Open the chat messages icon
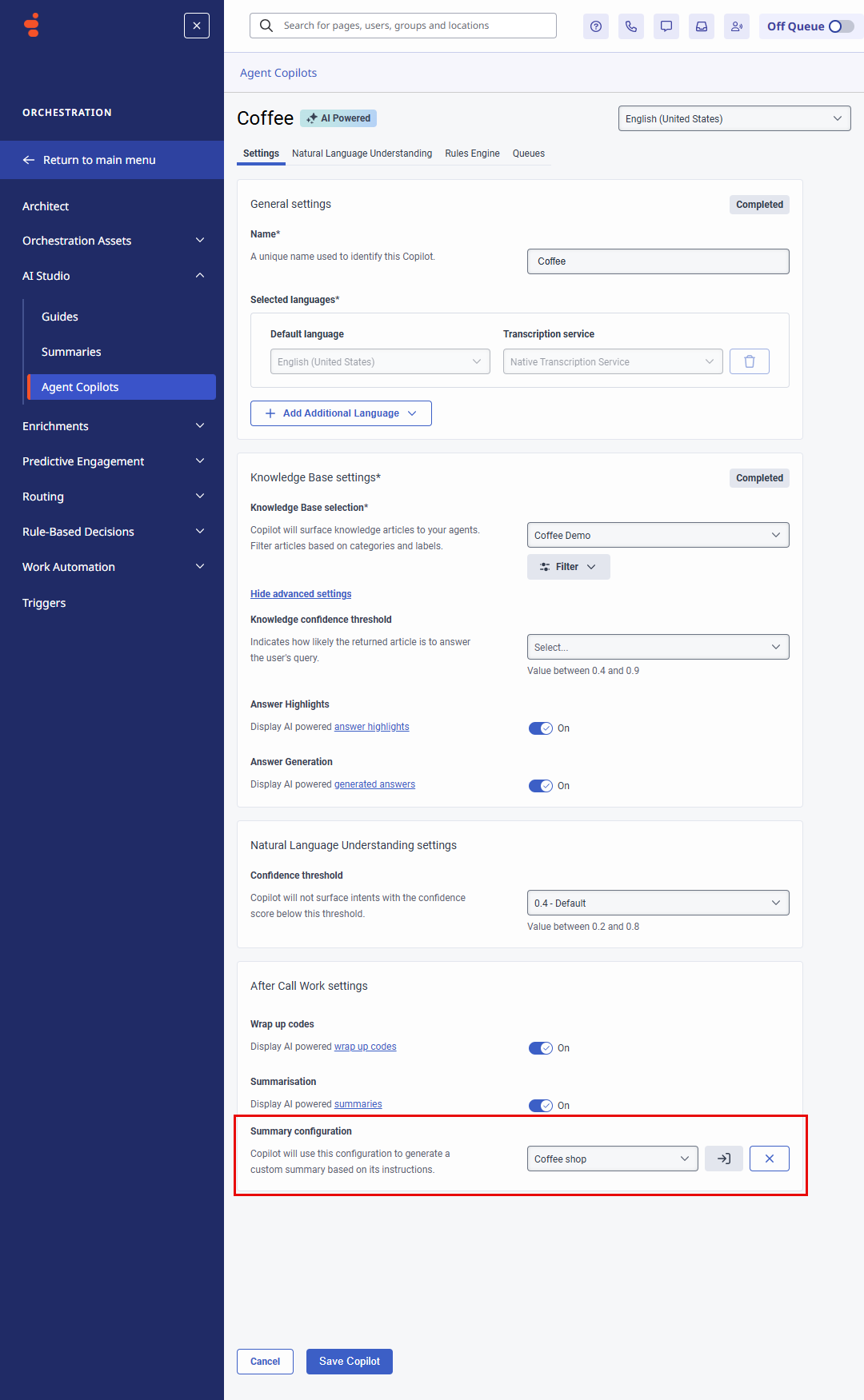This screenshot has height=1400, width=864. click(666, 26)
